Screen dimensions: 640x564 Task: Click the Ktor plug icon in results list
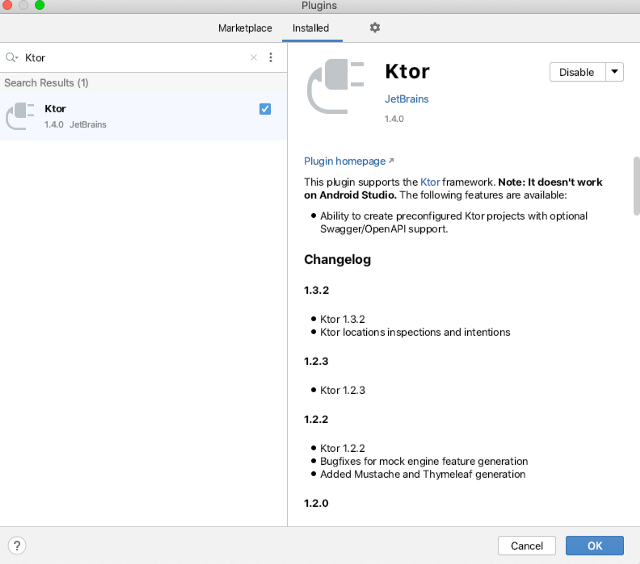coord(20,116)
